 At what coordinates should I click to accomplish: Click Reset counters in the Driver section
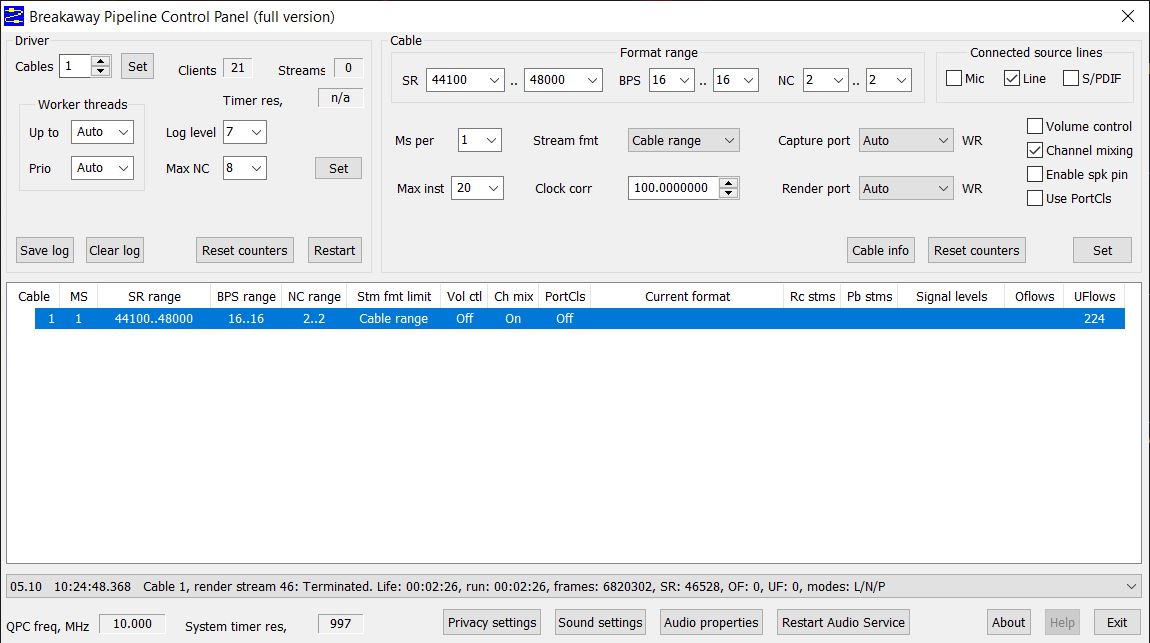[x=245, y=250]
